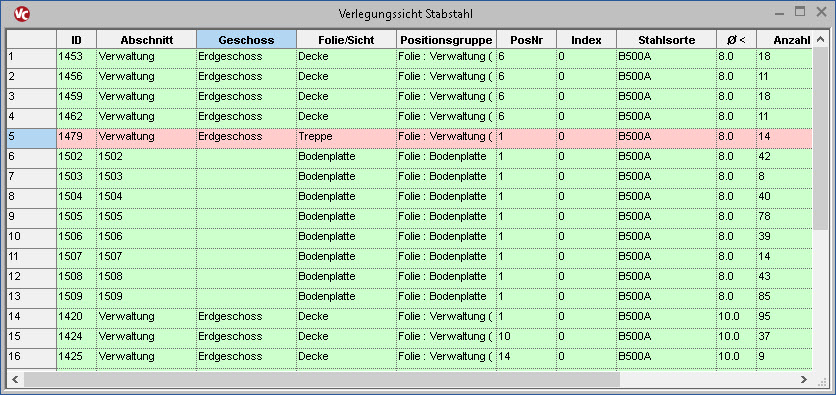Click Anzahl value 37 in row 15
836x395 pixels.
[x=784, y=338]
